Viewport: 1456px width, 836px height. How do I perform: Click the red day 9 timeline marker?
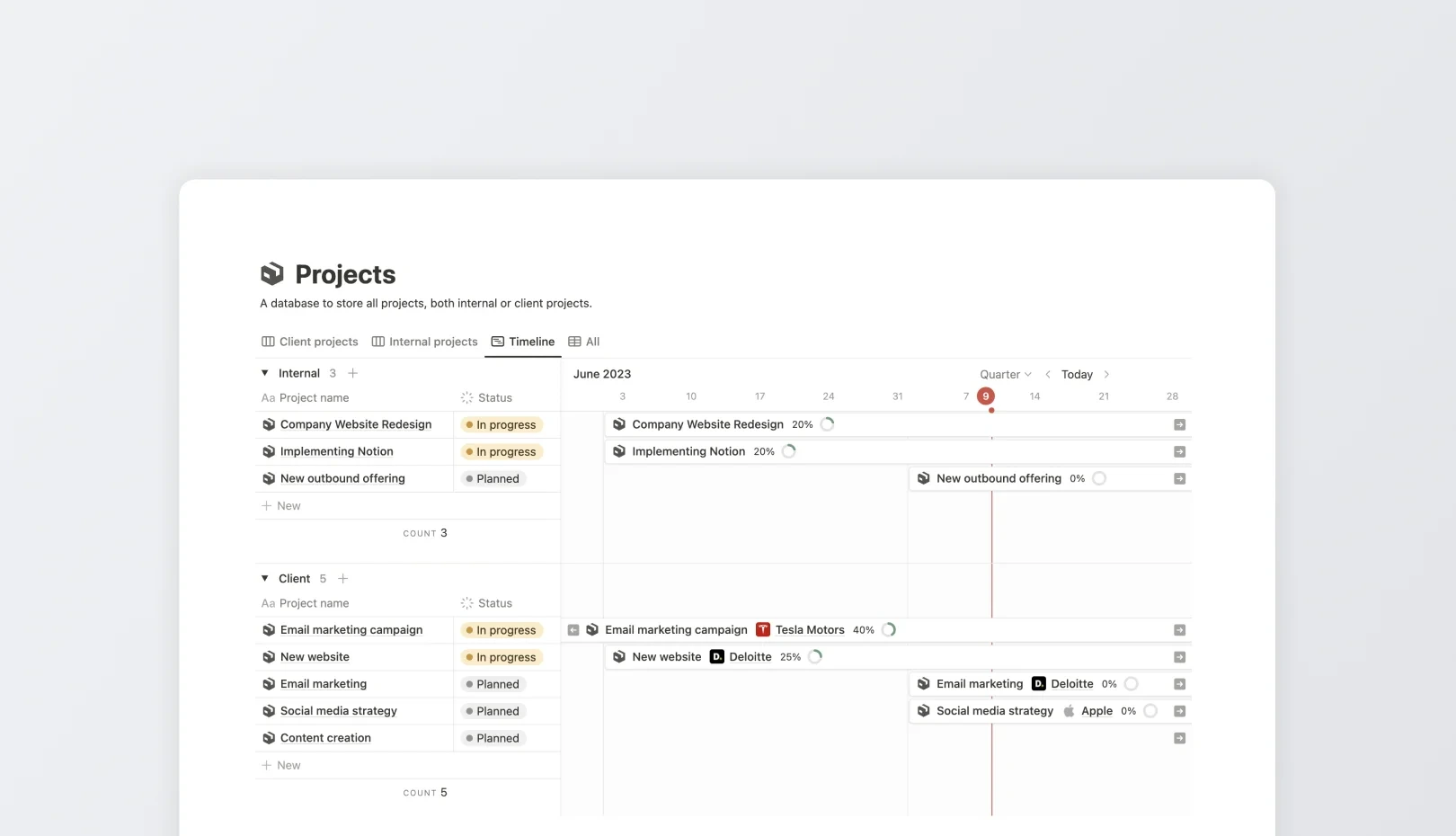pyautogui.click(x=986, y=396)
